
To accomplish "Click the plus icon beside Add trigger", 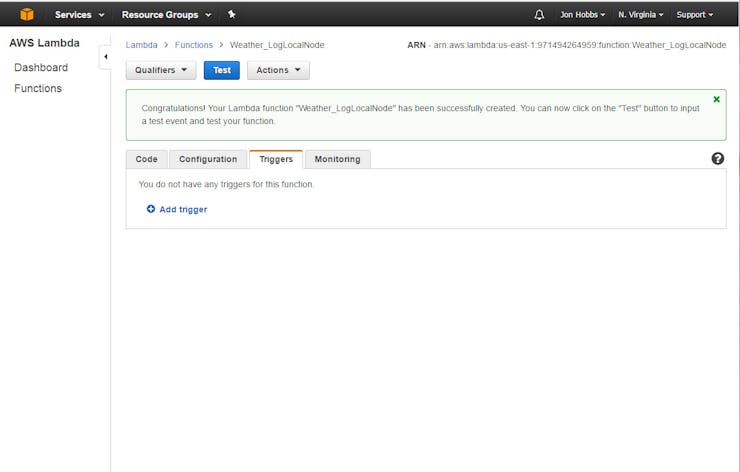I will tap(151, 209).
